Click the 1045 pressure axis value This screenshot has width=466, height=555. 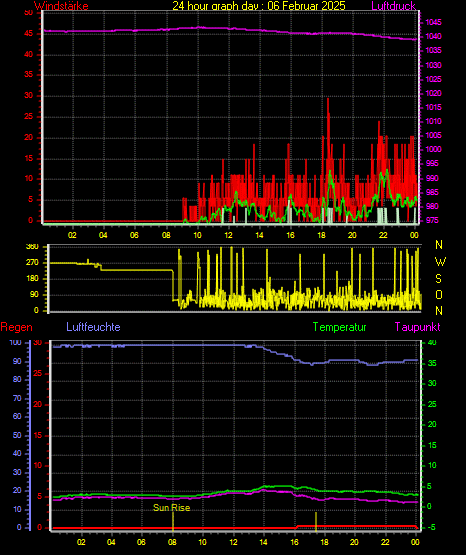tap(433, 23)
